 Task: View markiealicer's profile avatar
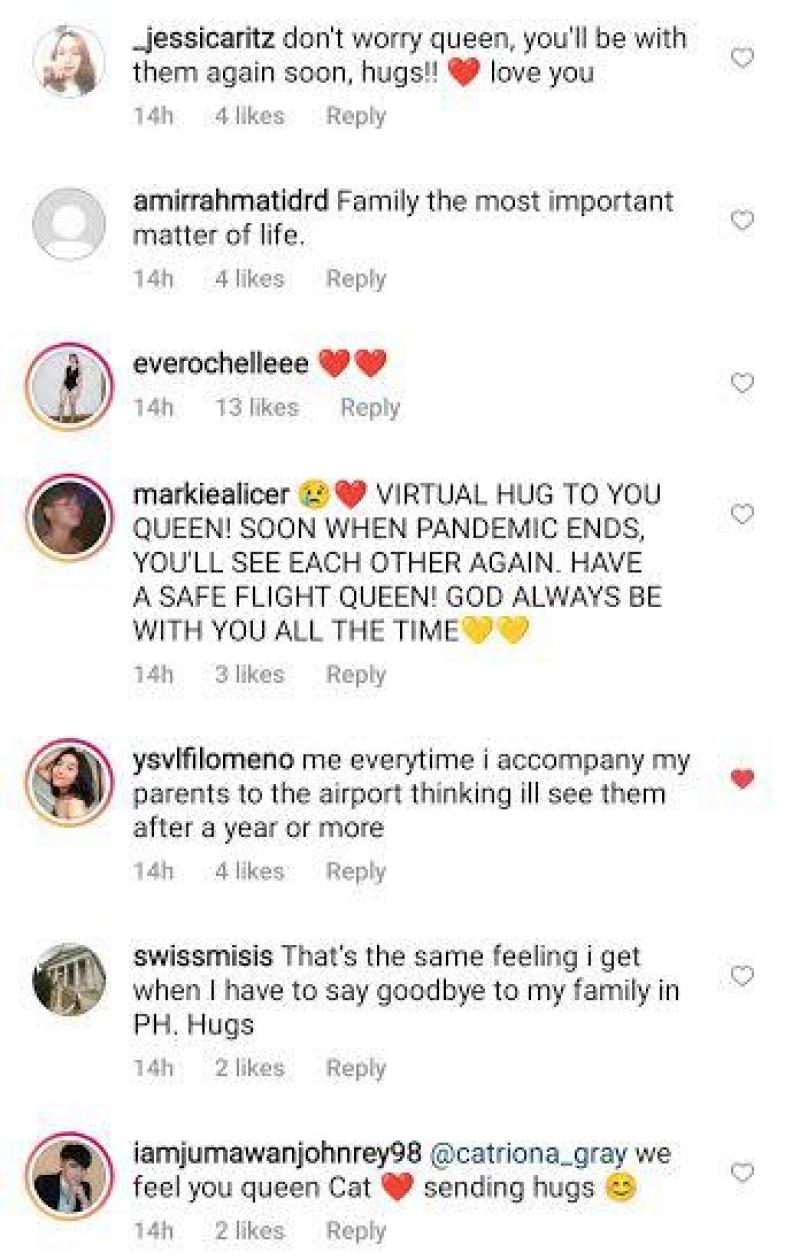point(69,517)
